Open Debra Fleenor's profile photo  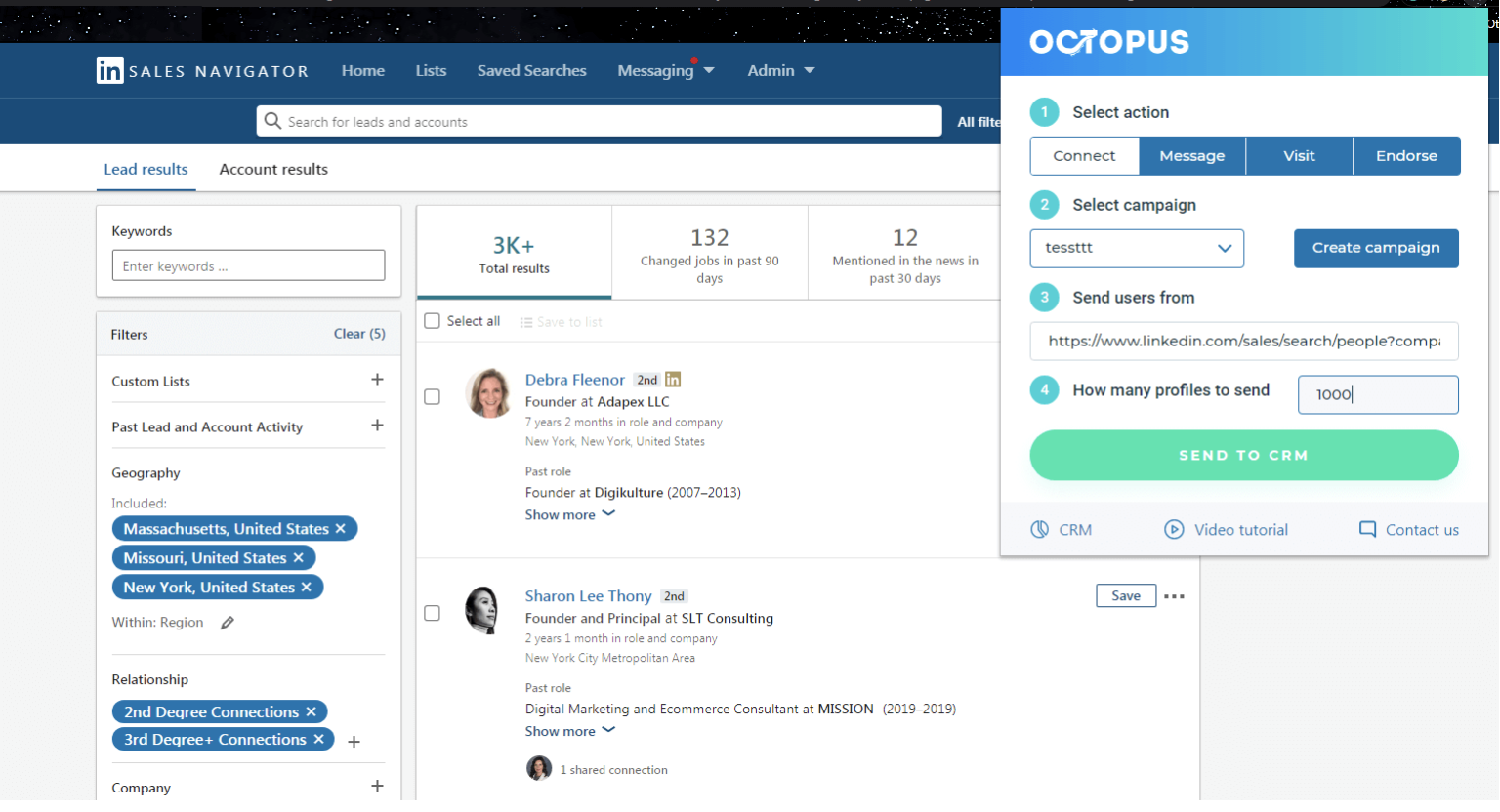pos(489,393)
